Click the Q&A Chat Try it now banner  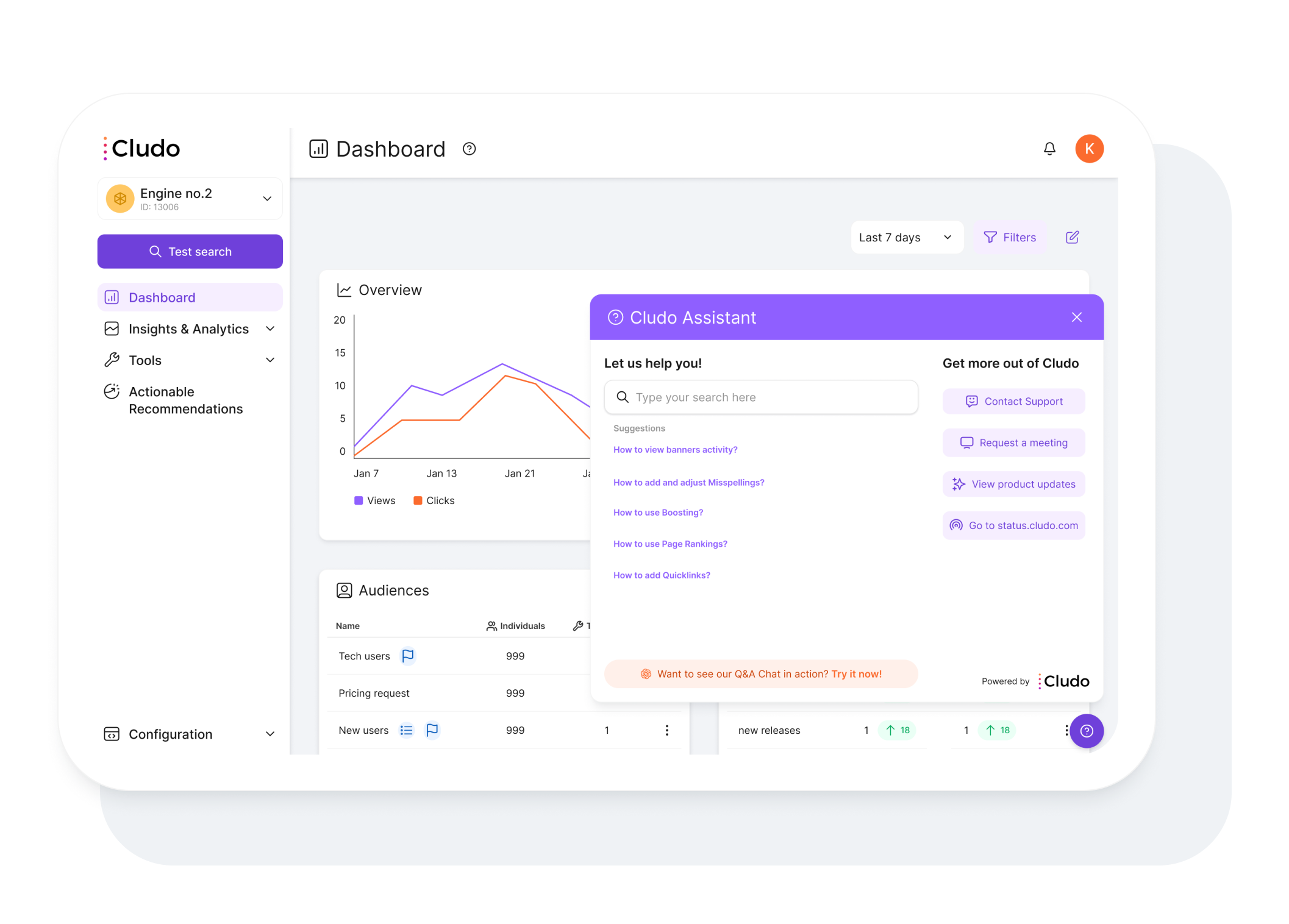(760, 674)
